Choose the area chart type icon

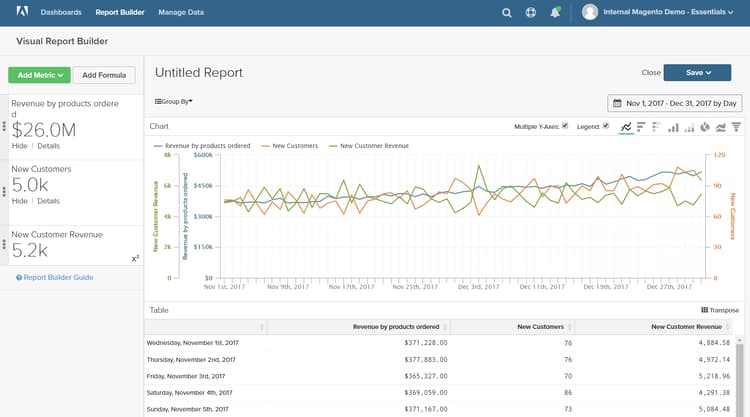720,127
